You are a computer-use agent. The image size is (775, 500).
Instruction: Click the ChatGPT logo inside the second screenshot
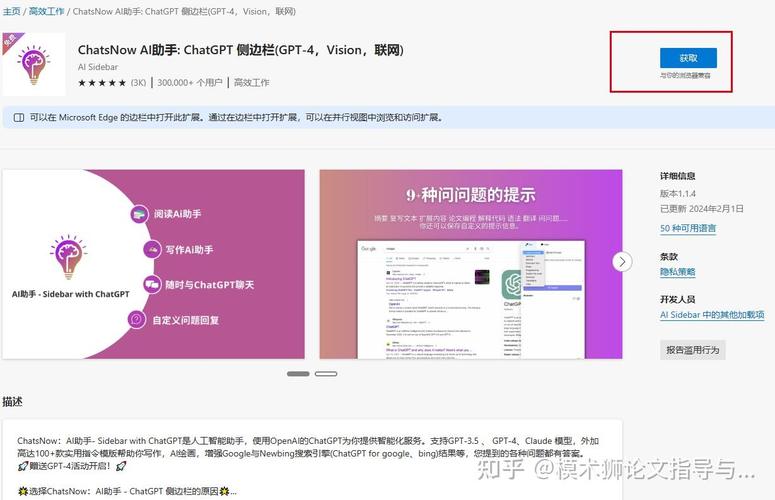tap(512, 284)
